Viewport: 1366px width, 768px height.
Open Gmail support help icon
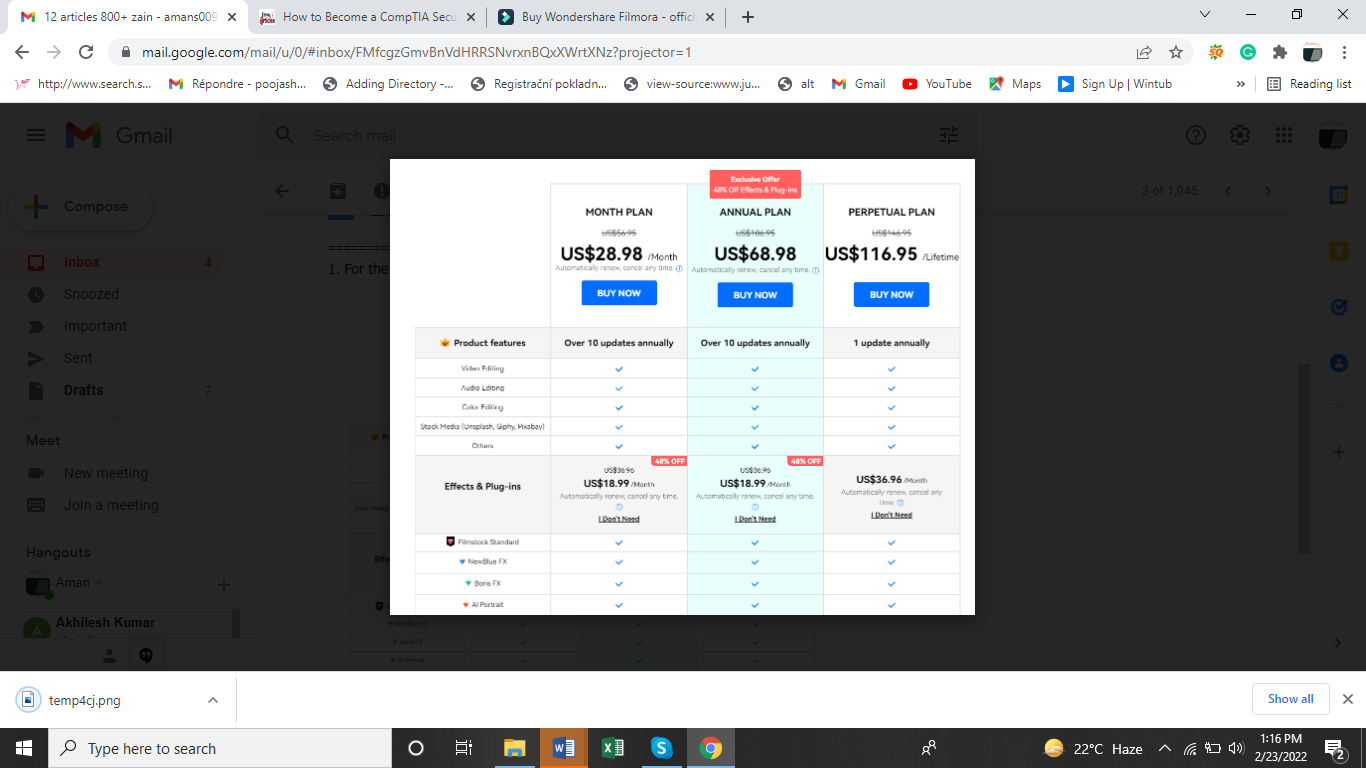click(1196, 135)
